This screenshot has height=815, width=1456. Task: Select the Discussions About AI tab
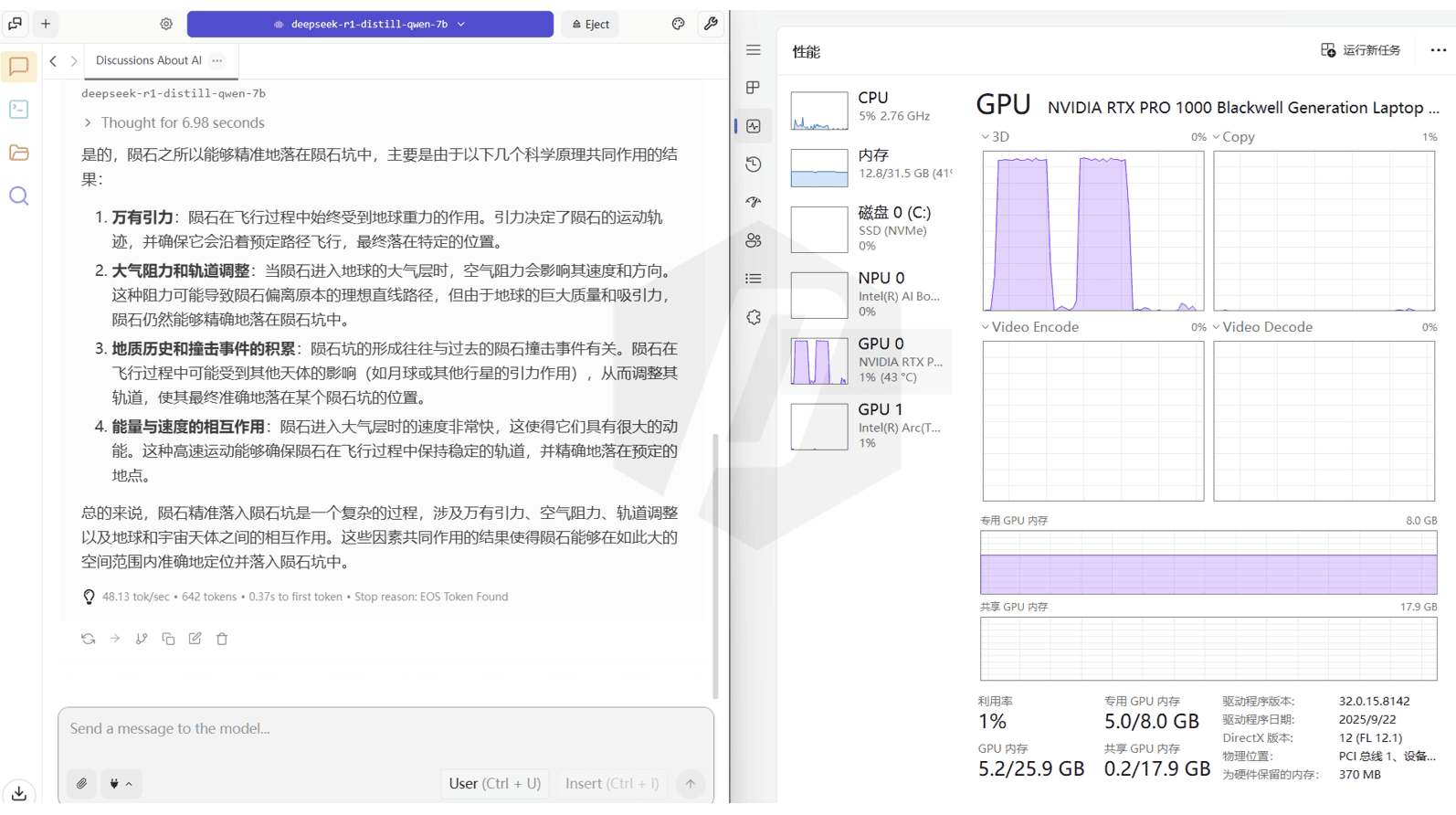[x=148, y=60]
